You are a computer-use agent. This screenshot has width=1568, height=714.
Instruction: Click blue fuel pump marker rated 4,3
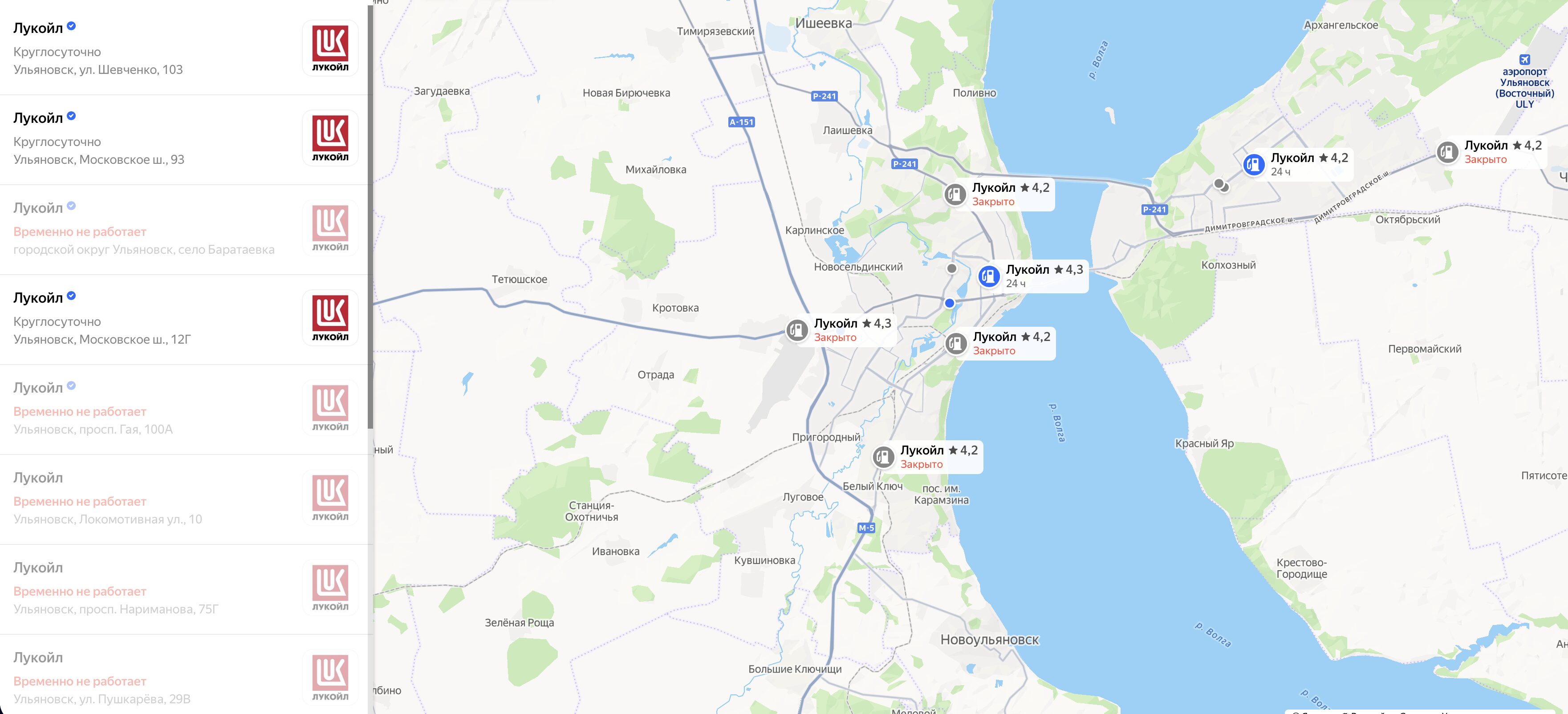point(988,276)
